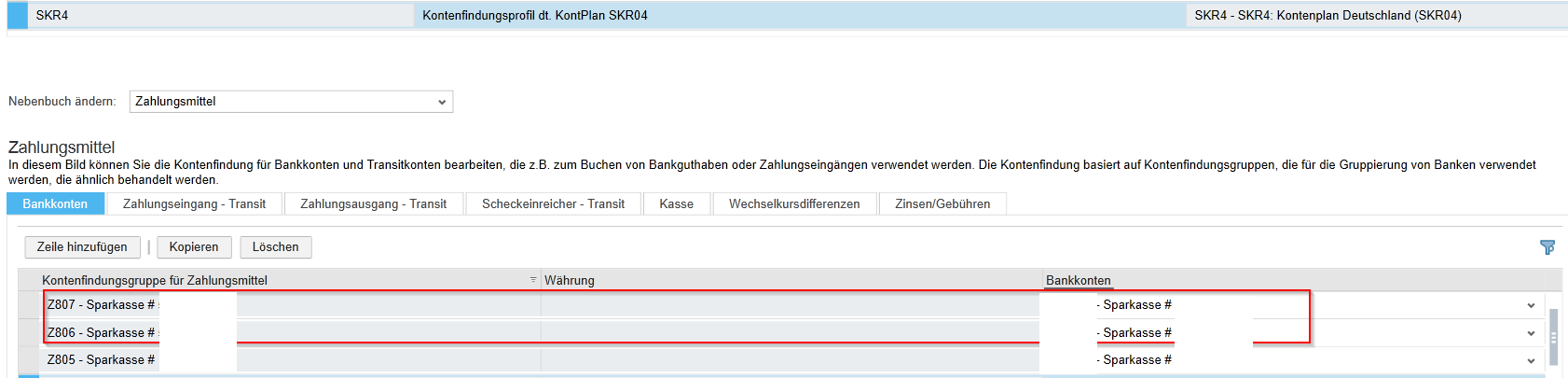Select the SKR4 profile row at top

52,16
